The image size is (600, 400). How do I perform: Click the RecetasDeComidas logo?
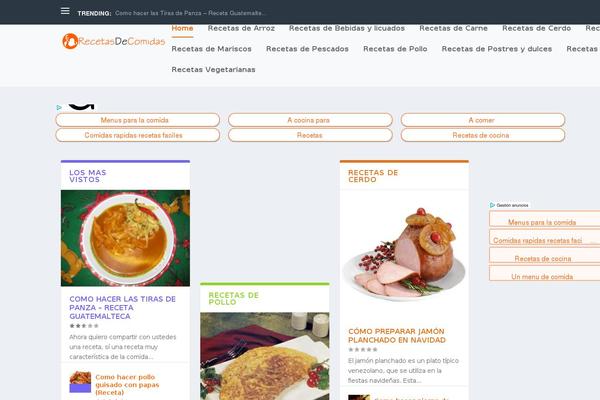(x=114, y=41)
